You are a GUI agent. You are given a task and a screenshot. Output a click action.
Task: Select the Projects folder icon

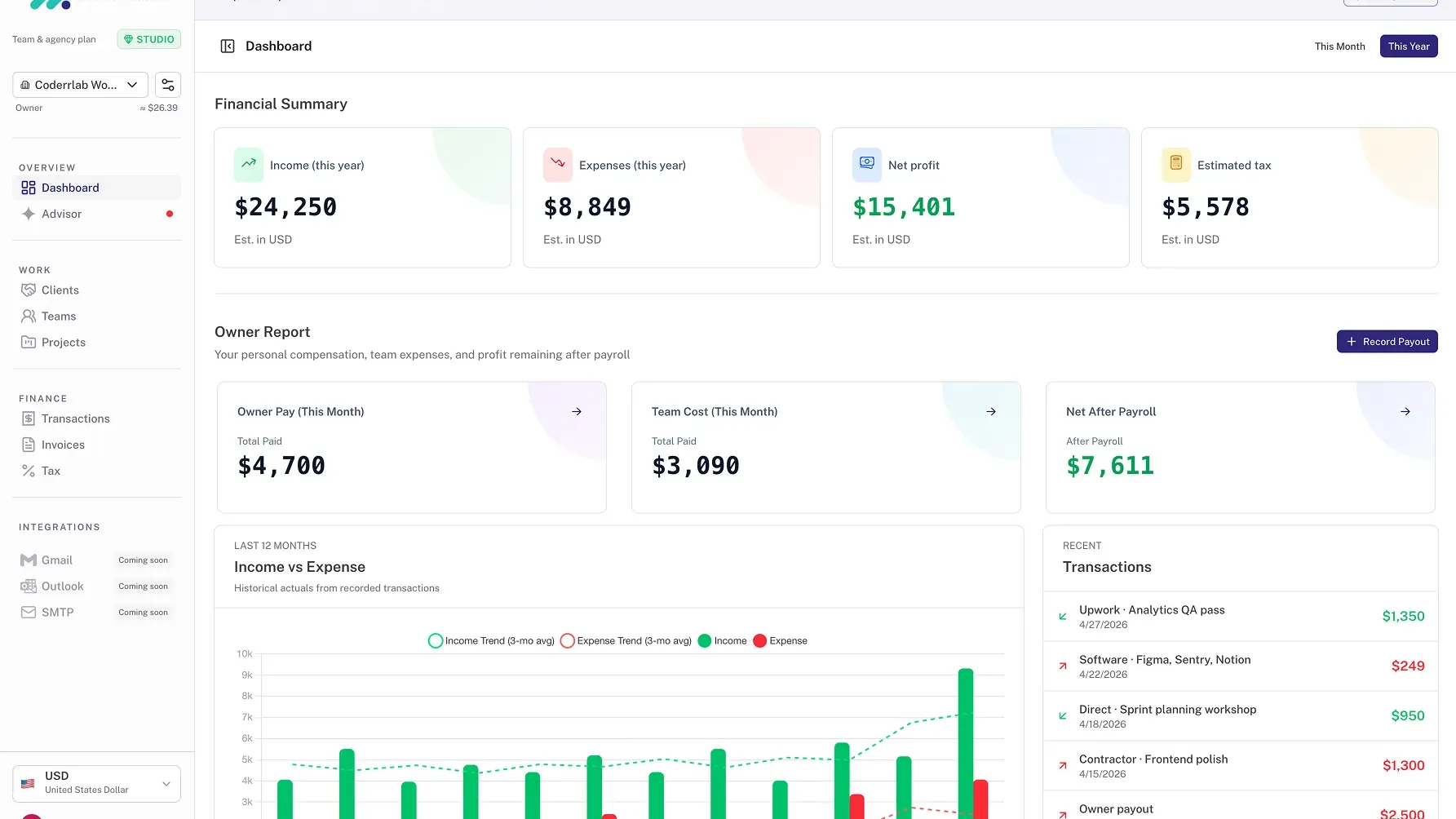click(x=28, y=342)
